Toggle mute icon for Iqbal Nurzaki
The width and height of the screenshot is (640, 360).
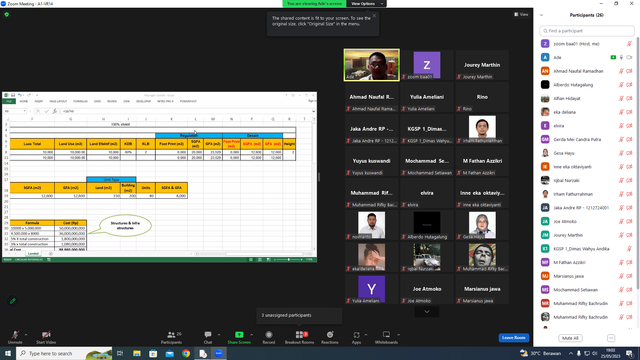click(621, 180)
